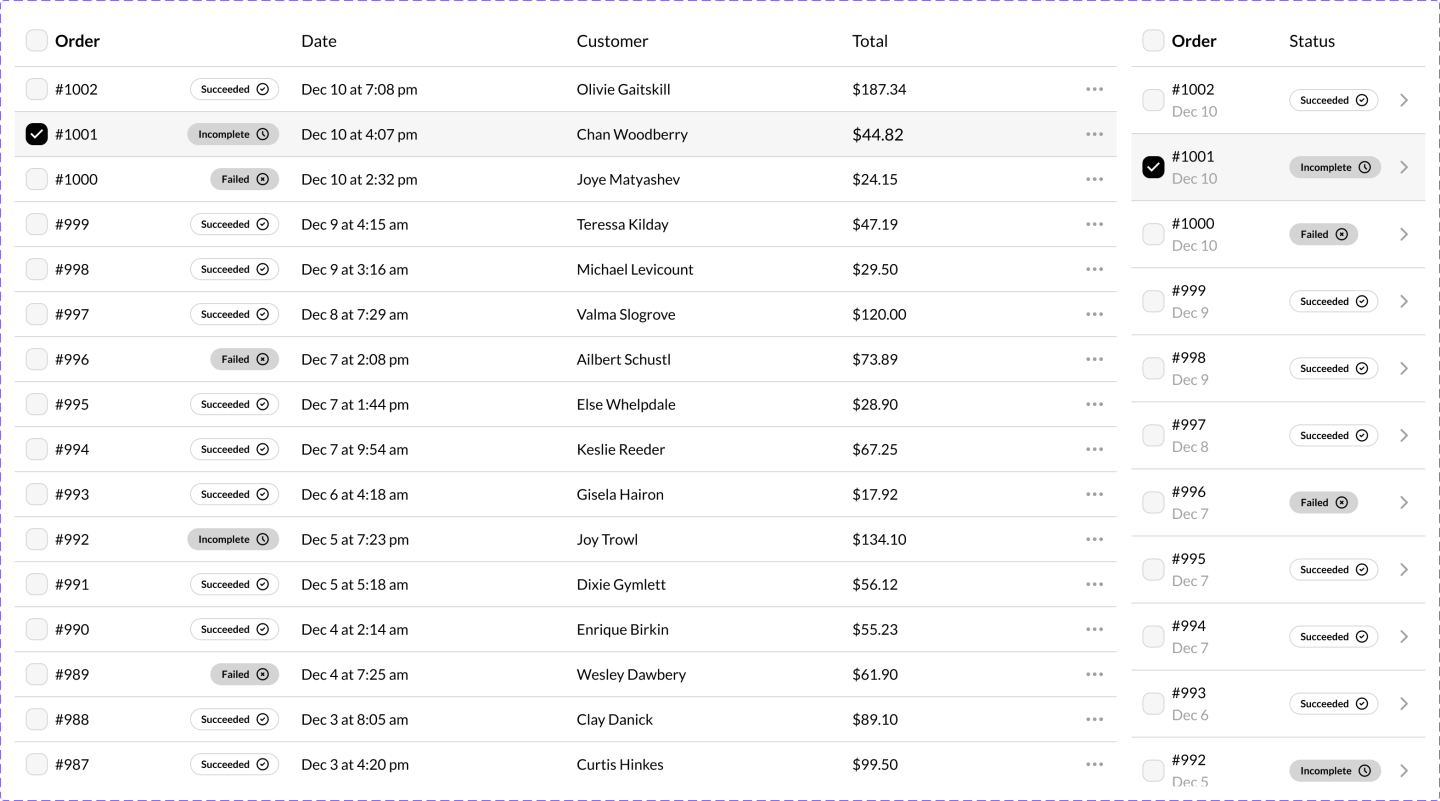Uncheck order #1001 in the wide table
1440x801 pixels.
(37, 134)
